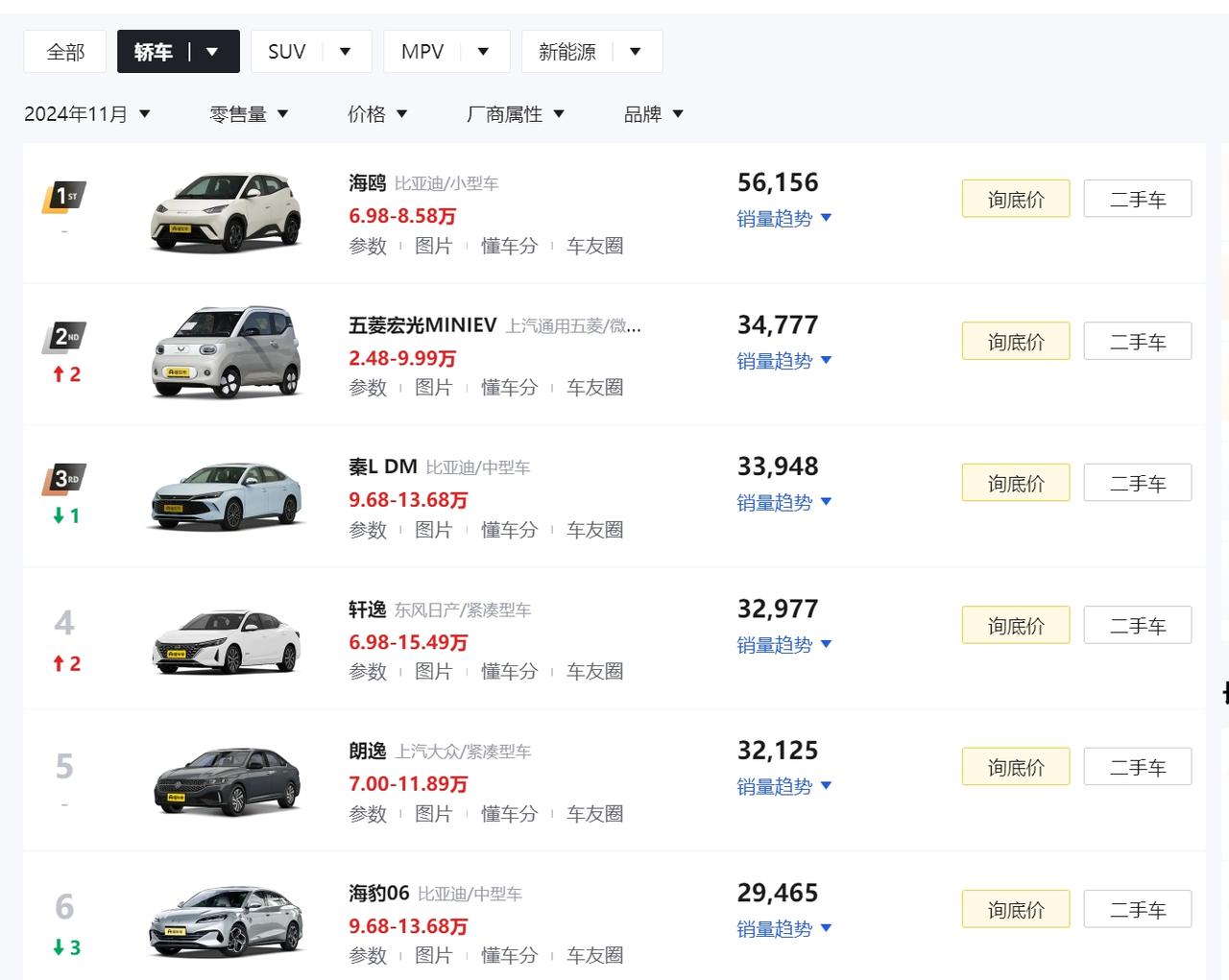Expand 销量趋势 for 海豹06

(783, 929)
